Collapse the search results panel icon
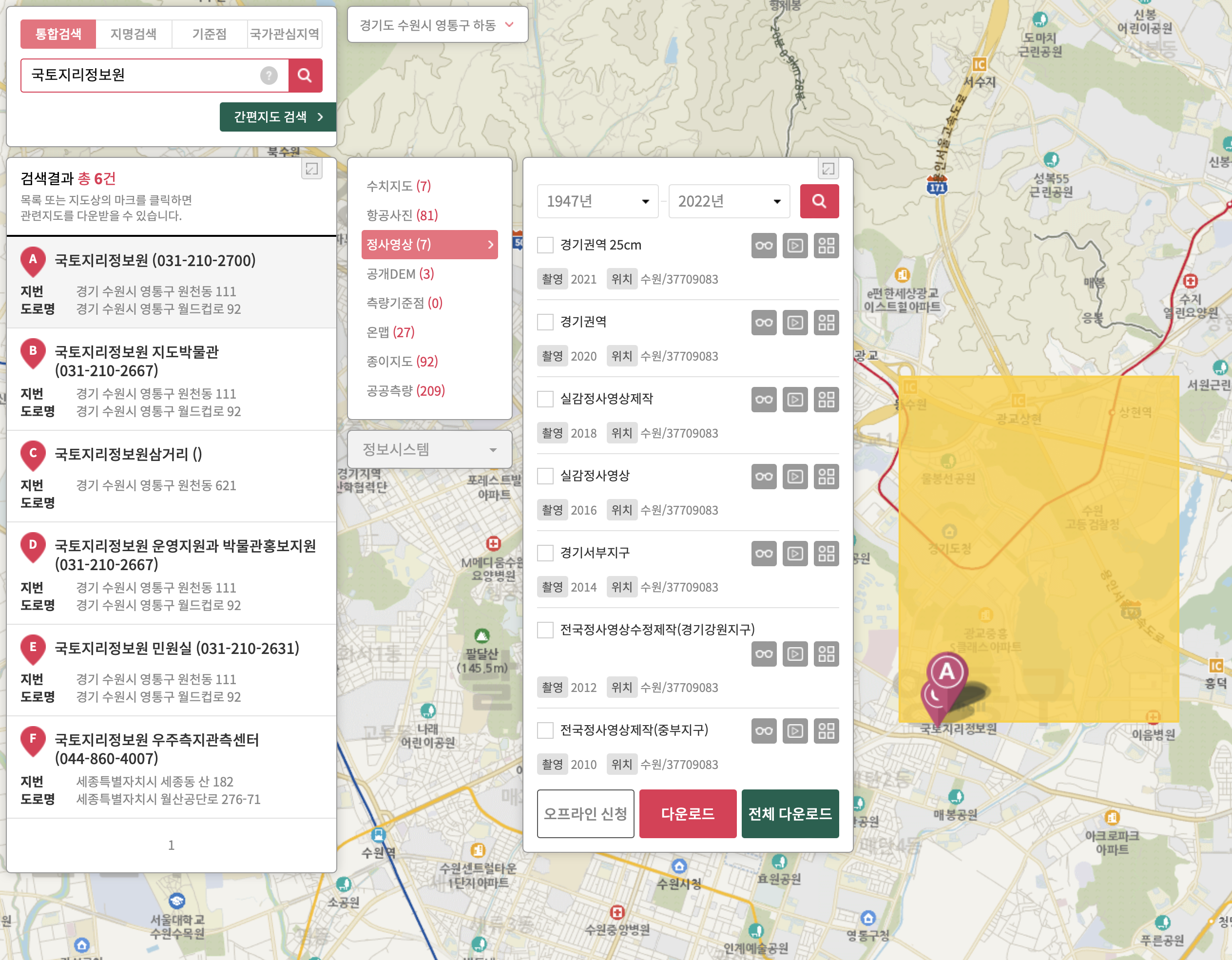Viewport: 1232px width, 960px height. pyautogui.click(x=312, y=169)
